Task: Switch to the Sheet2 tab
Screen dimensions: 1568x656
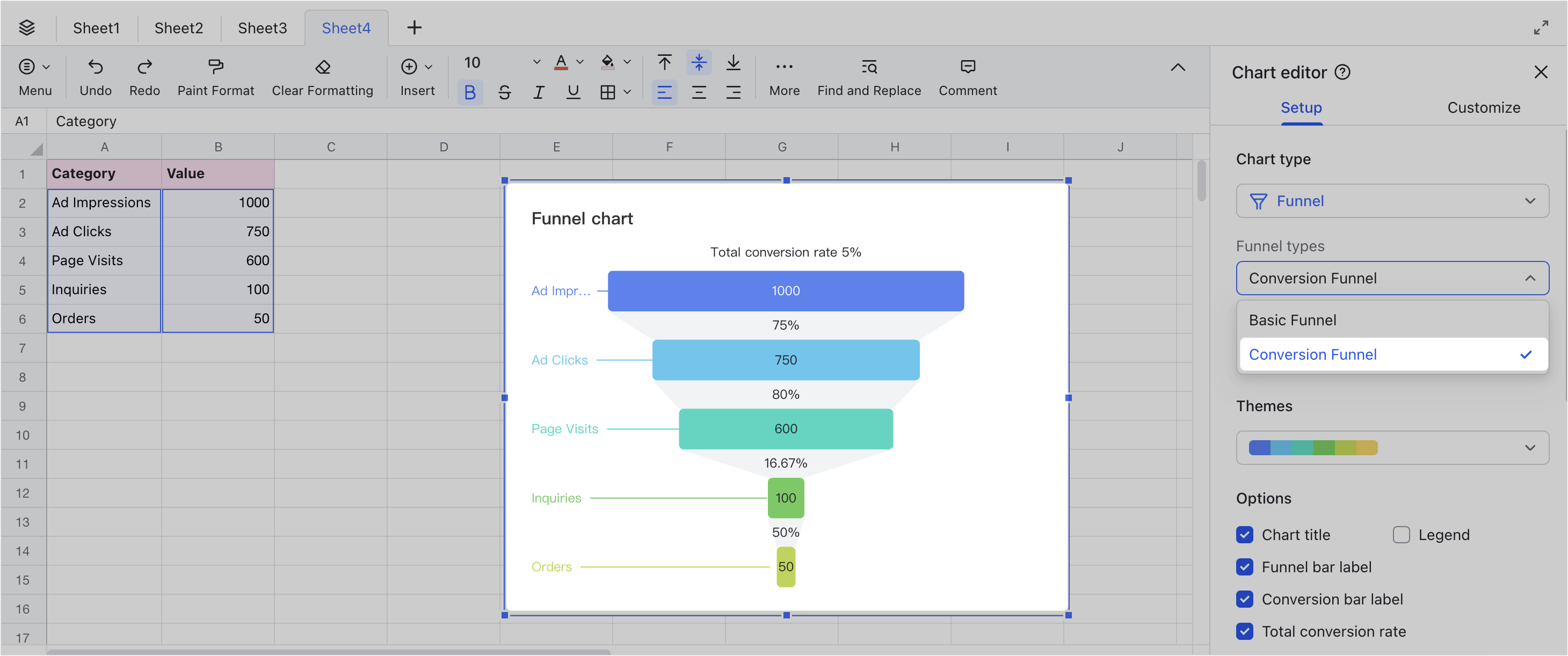Action: (x=178, y=27)
